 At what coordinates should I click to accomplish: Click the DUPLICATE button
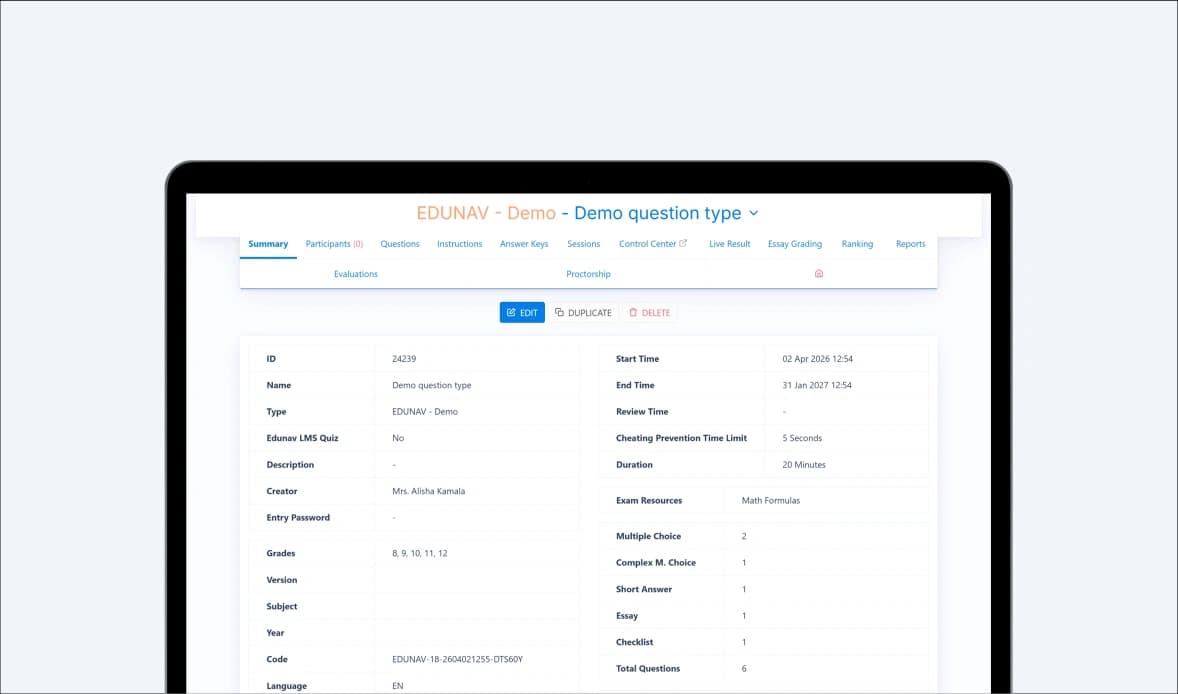583,313
